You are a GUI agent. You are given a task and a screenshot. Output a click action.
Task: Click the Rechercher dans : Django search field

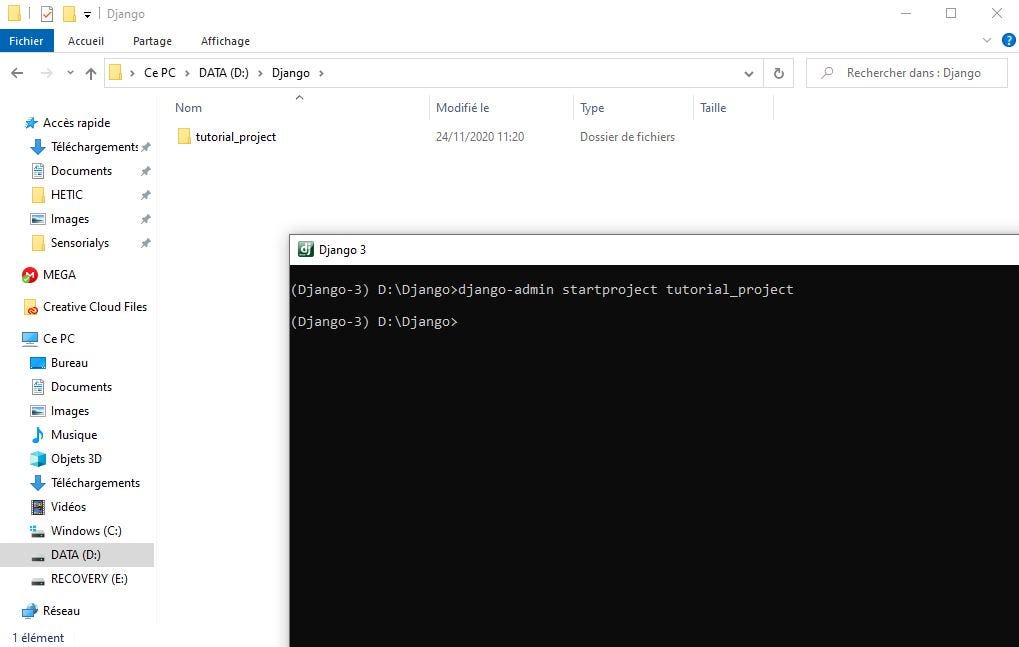907,73
